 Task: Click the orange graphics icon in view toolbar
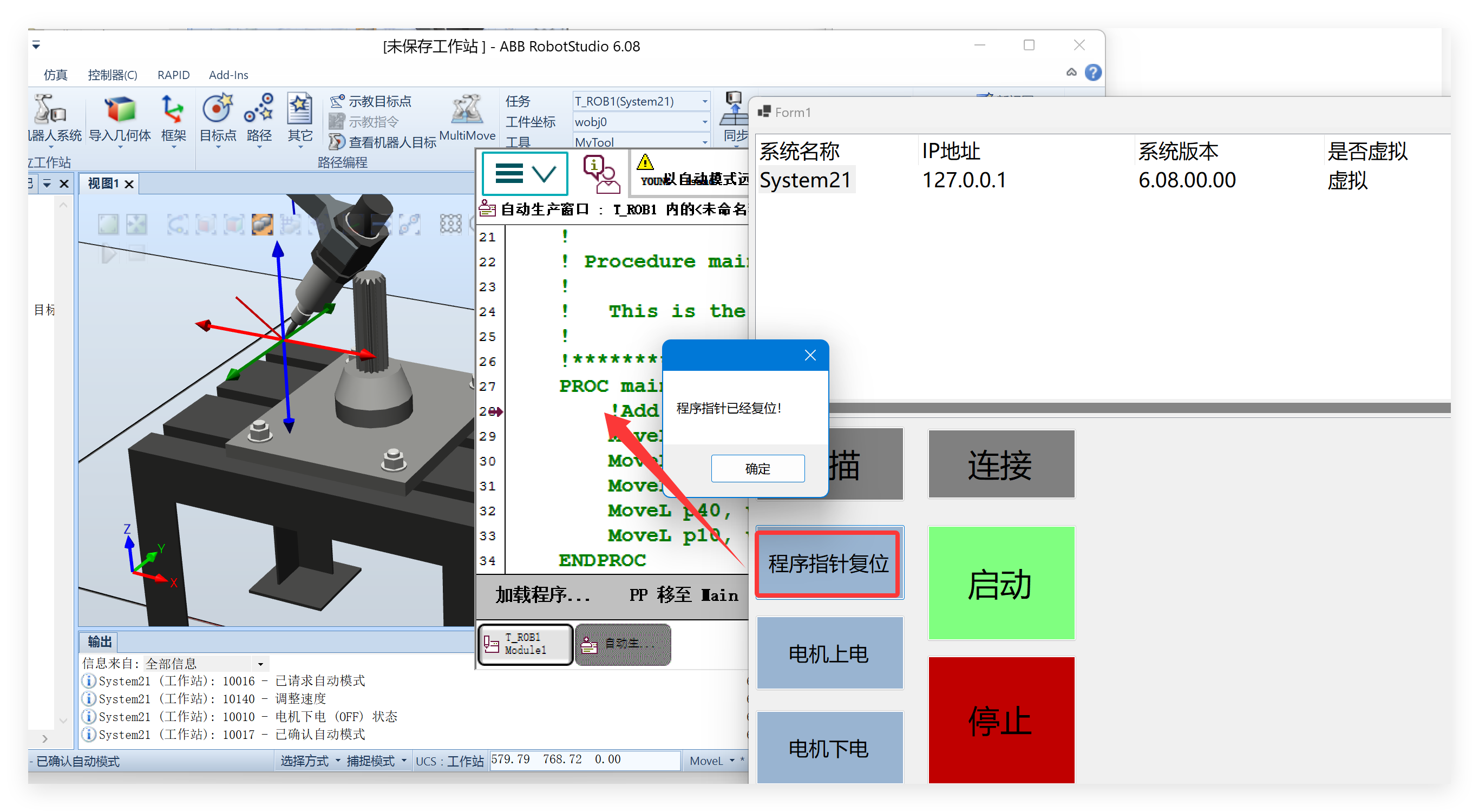263,224
